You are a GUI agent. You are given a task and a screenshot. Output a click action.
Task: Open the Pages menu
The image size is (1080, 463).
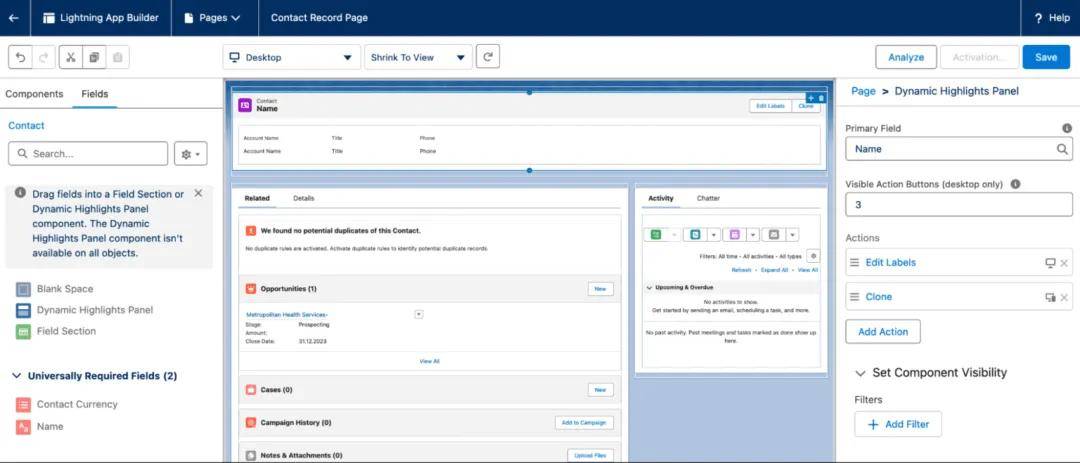click(x=212, y=18)
